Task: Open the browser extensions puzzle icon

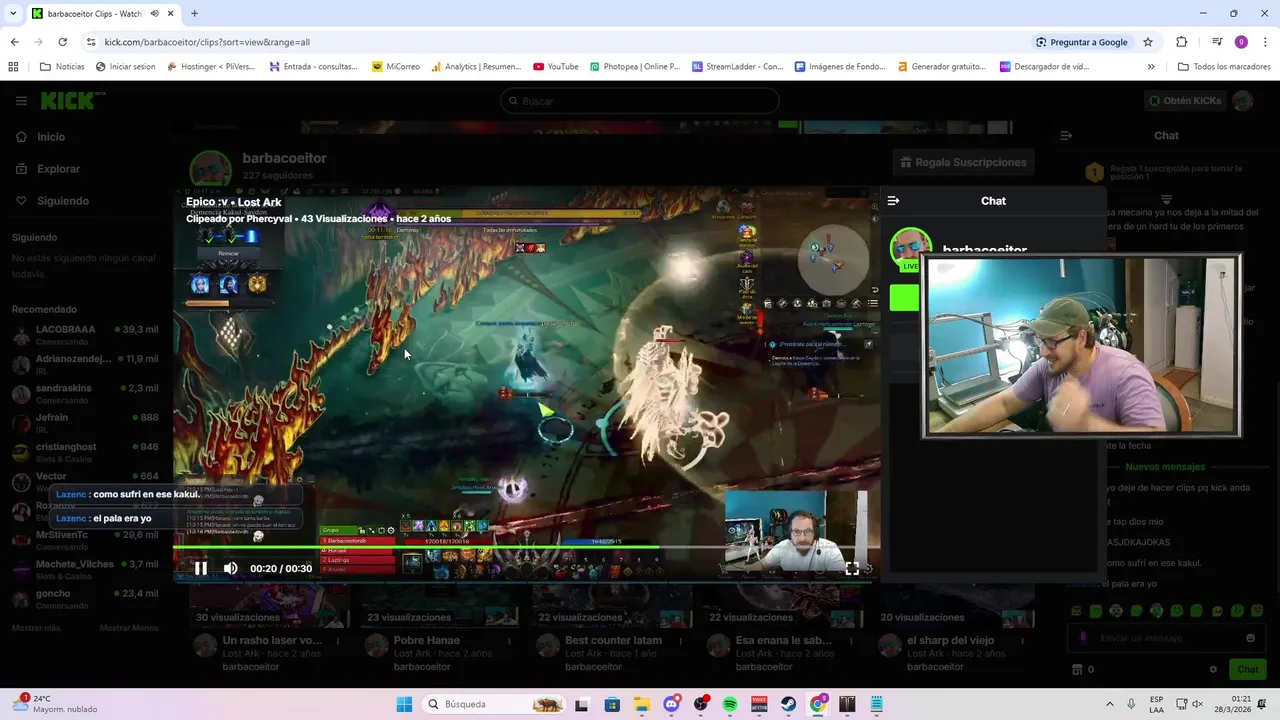Action: pos(1181,42)
